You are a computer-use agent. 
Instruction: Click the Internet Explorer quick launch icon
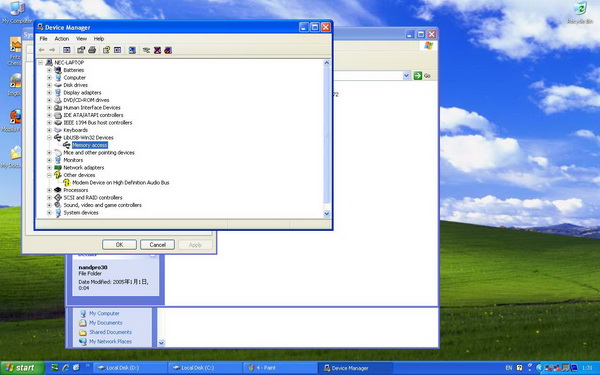point(65,368)
